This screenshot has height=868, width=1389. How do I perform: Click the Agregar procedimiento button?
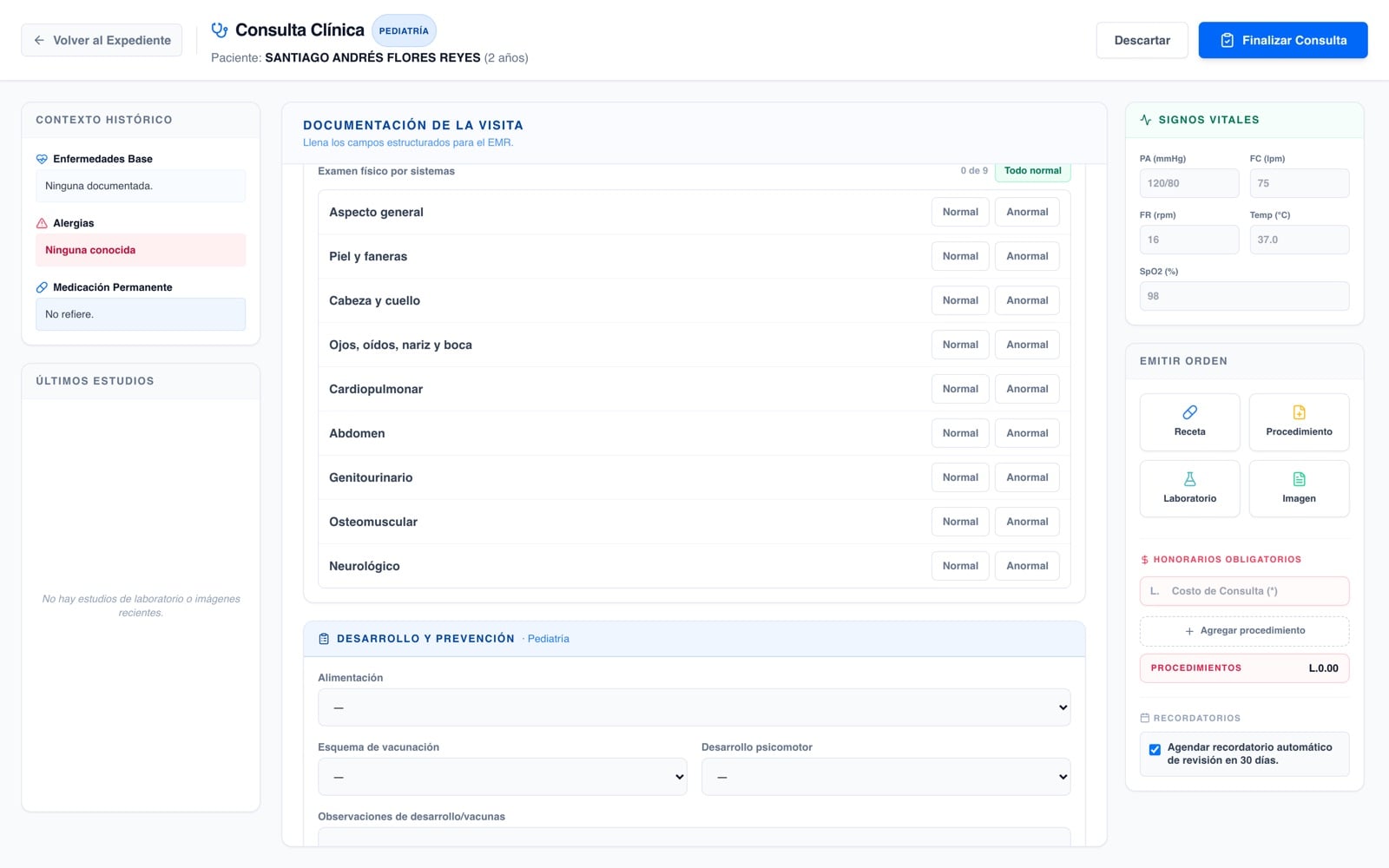(x=1244, y=631)
